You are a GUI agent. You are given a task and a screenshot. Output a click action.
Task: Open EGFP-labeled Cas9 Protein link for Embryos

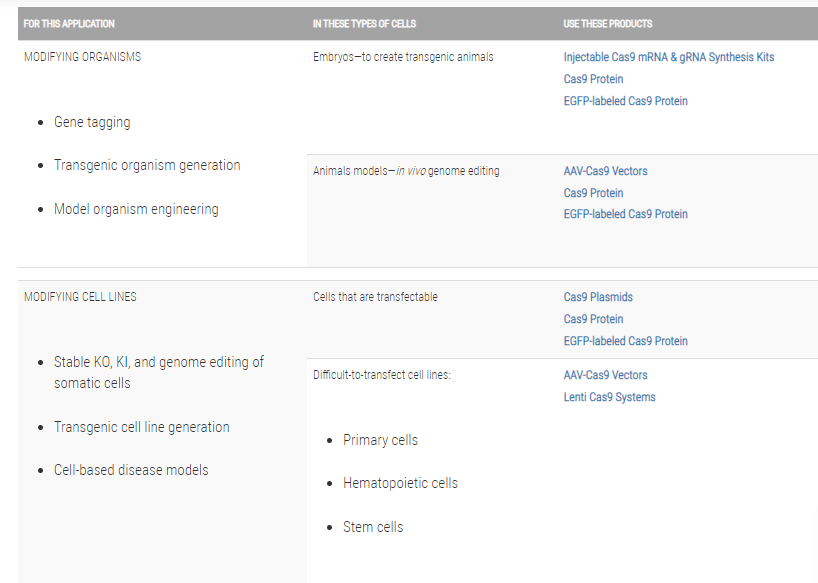click(x=625, y=101)
